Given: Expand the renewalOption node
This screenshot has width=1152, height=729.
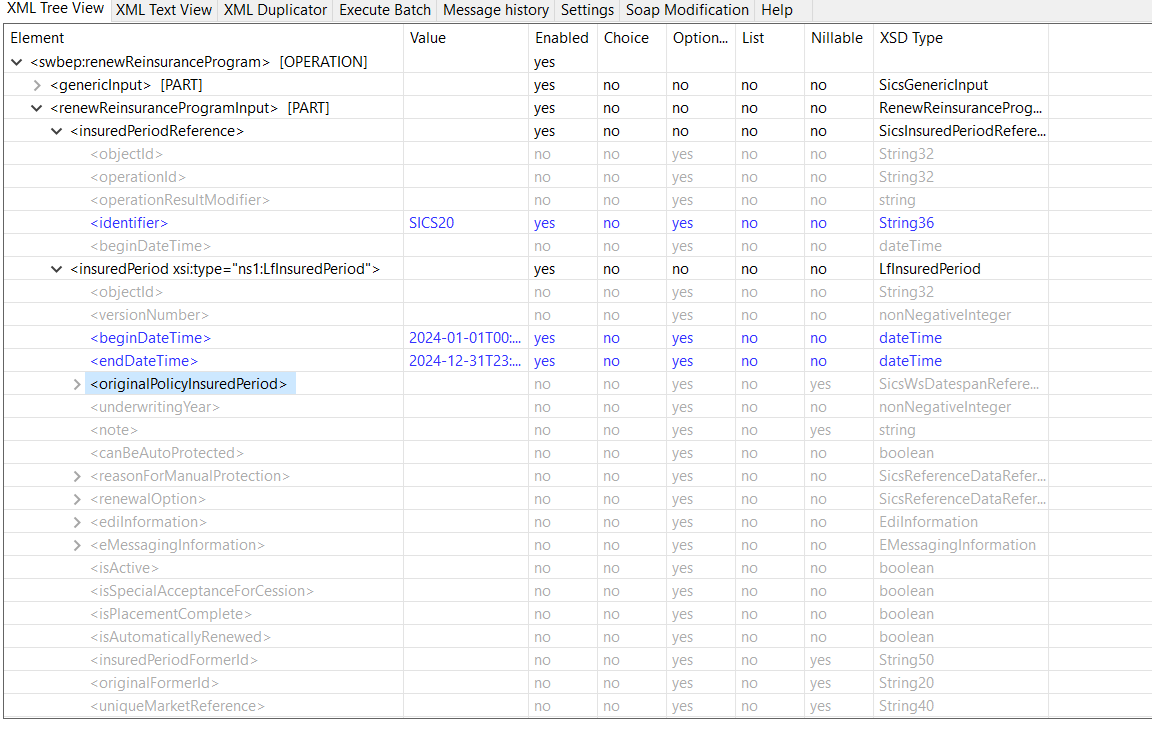Looking at the screenshot, I should pos(77,499).
